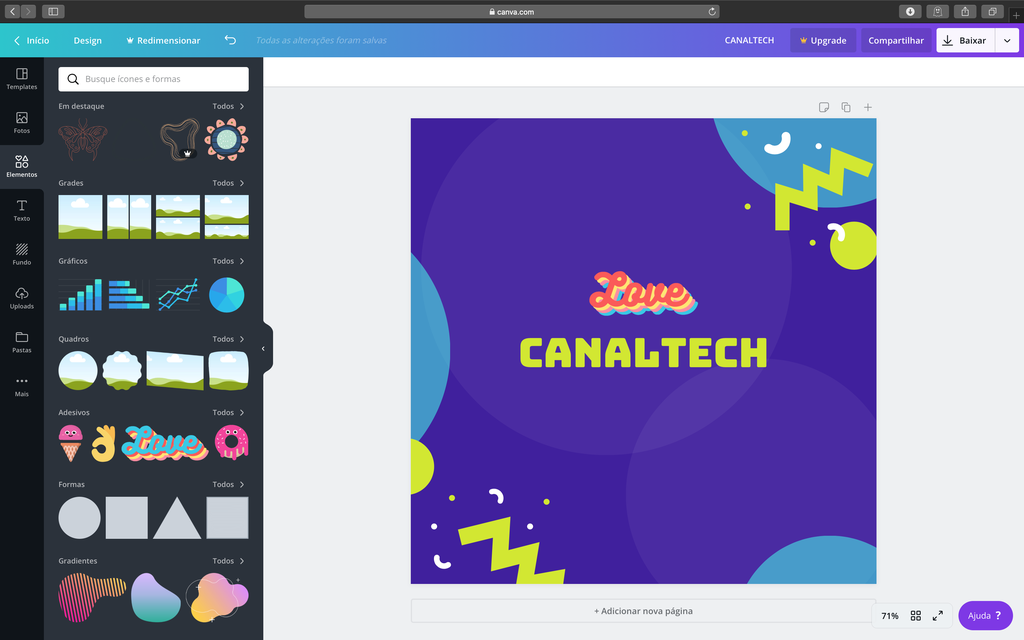Add the first square shape
The width and height of the screenshot is (1024, 640).
(127, 518)
